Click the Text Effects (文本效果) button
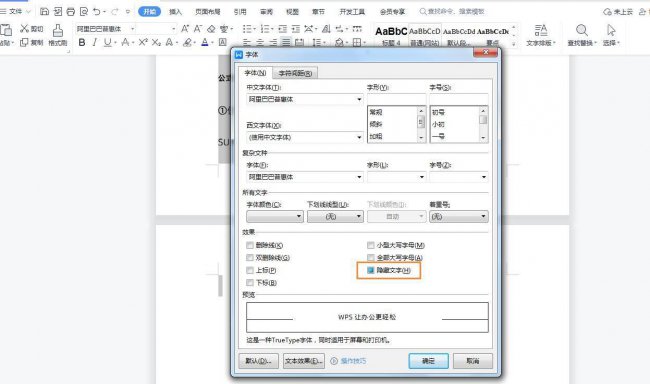This screenshot has width=650, height=384. tap(303, 361)
